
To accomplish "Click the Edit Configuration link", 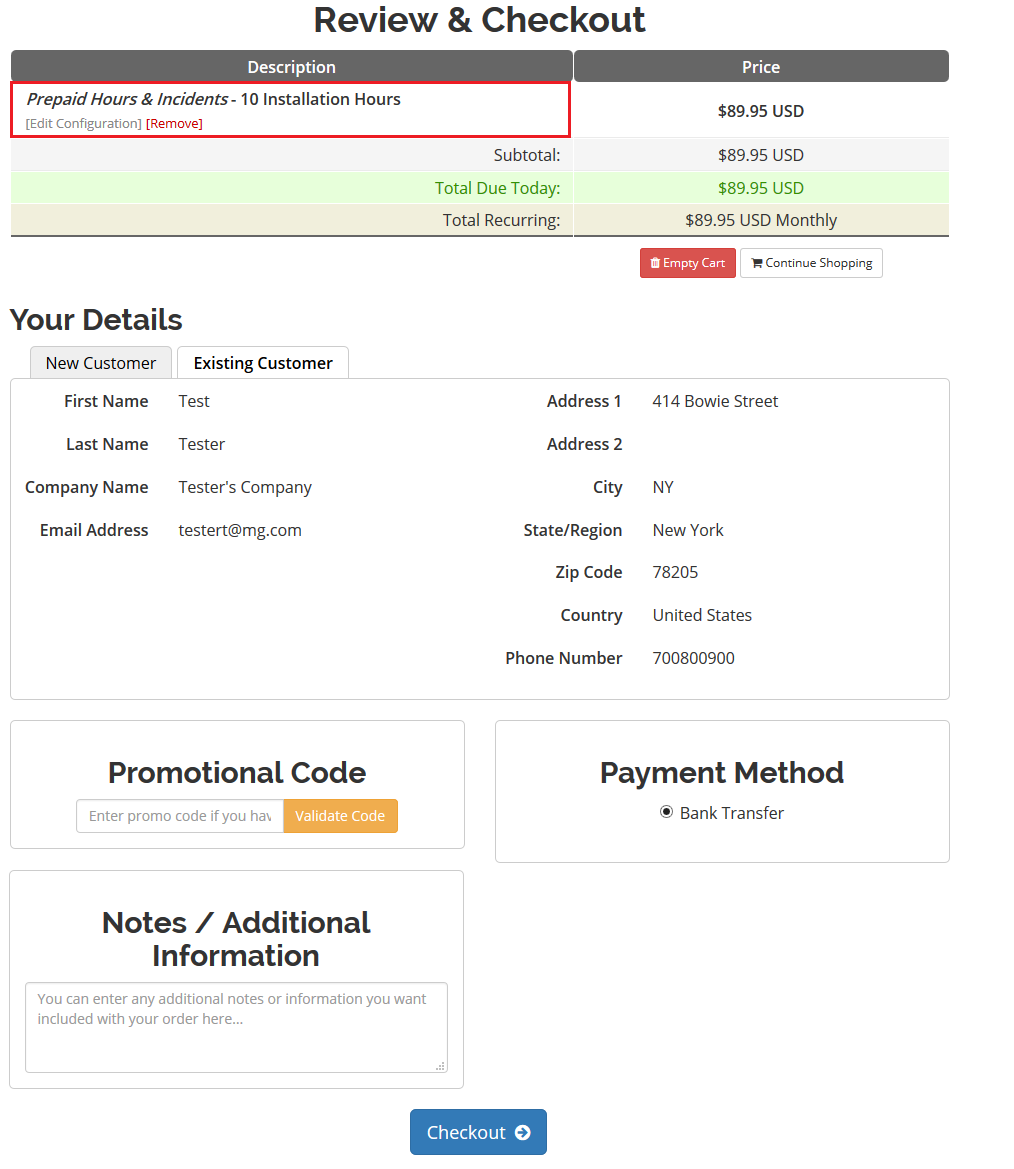I will pos(84,124).
